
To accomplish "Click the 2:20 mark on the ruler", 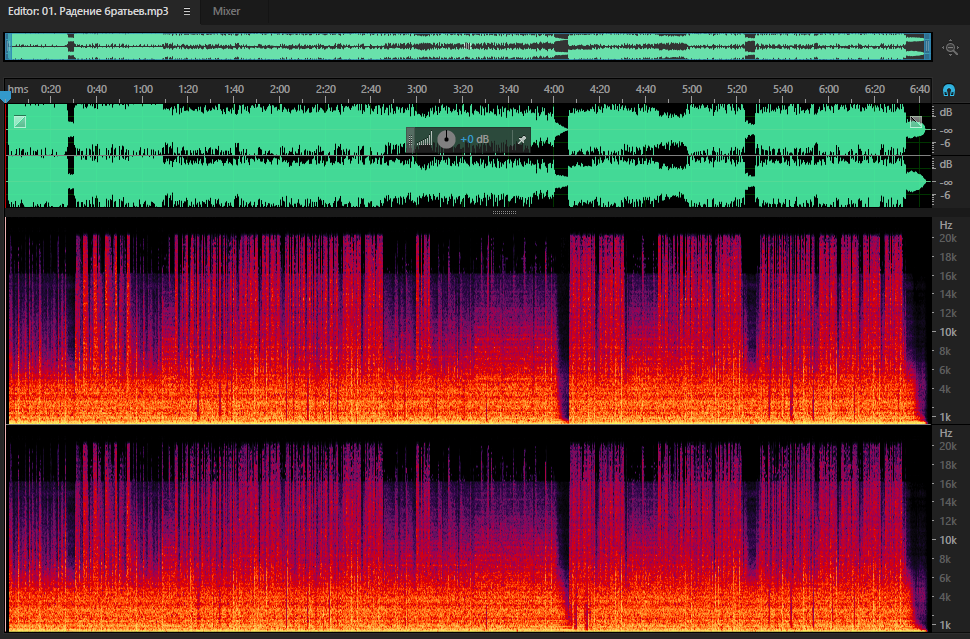I will pos(325,89).
